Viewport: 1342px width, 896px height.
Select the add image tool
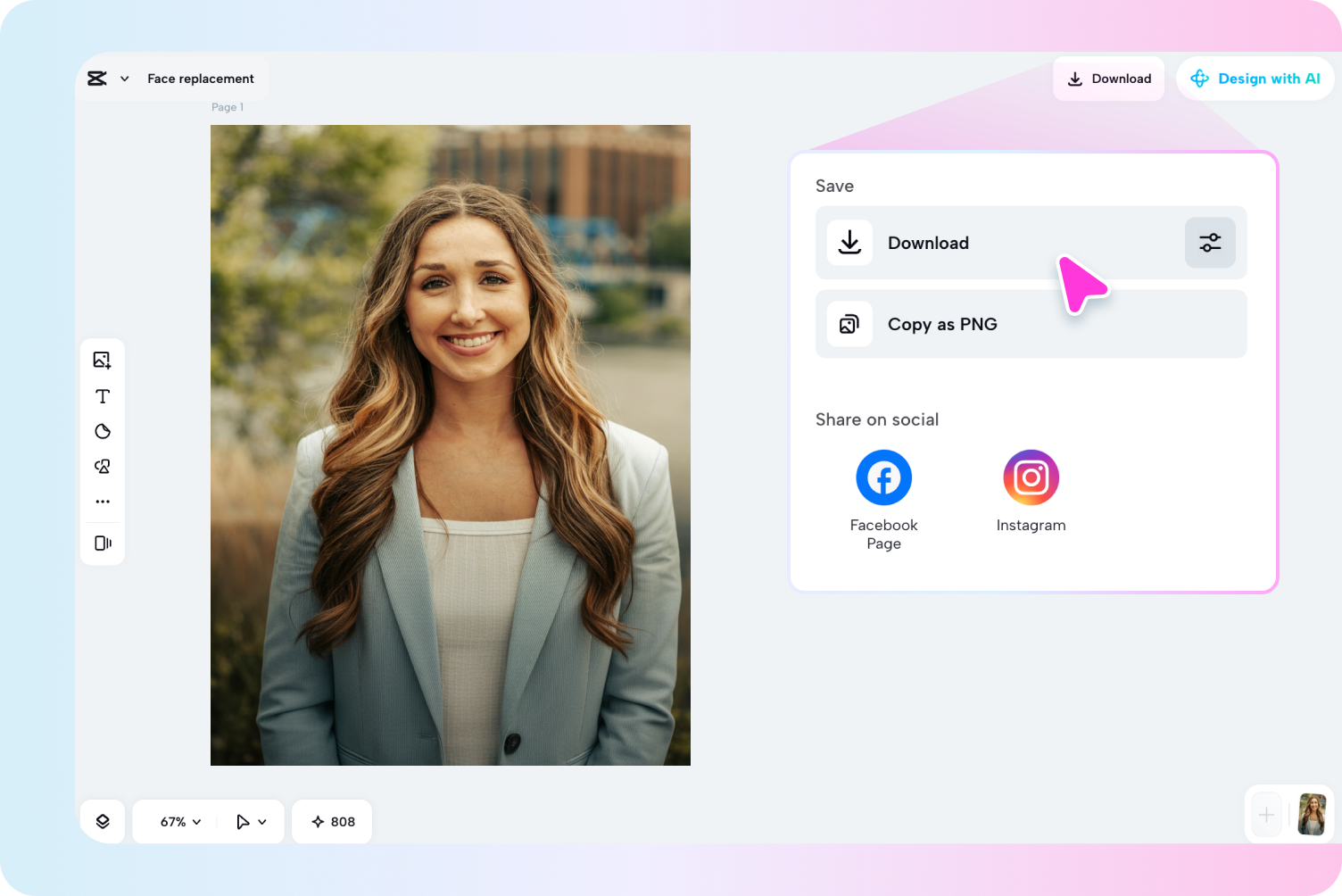[103, 360]
